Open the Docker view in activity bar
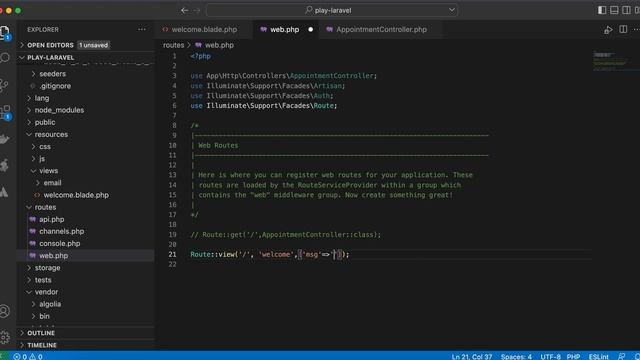Image resolution: width=640 pixels, height=360 pixels. pos(4,139)
